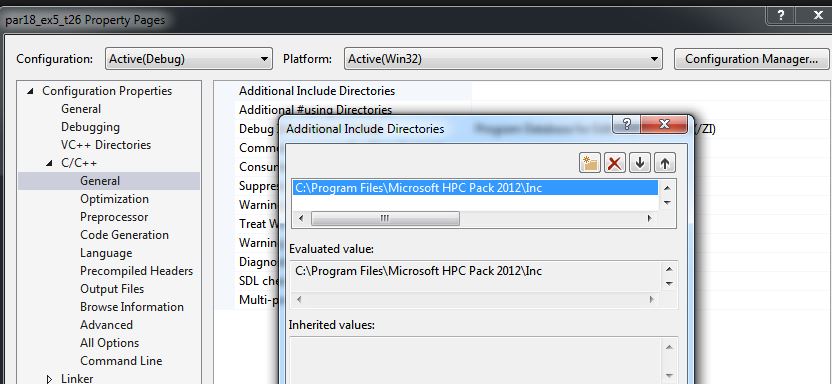Select VC++ Directories in tree
832x384 pixels.
106,145
